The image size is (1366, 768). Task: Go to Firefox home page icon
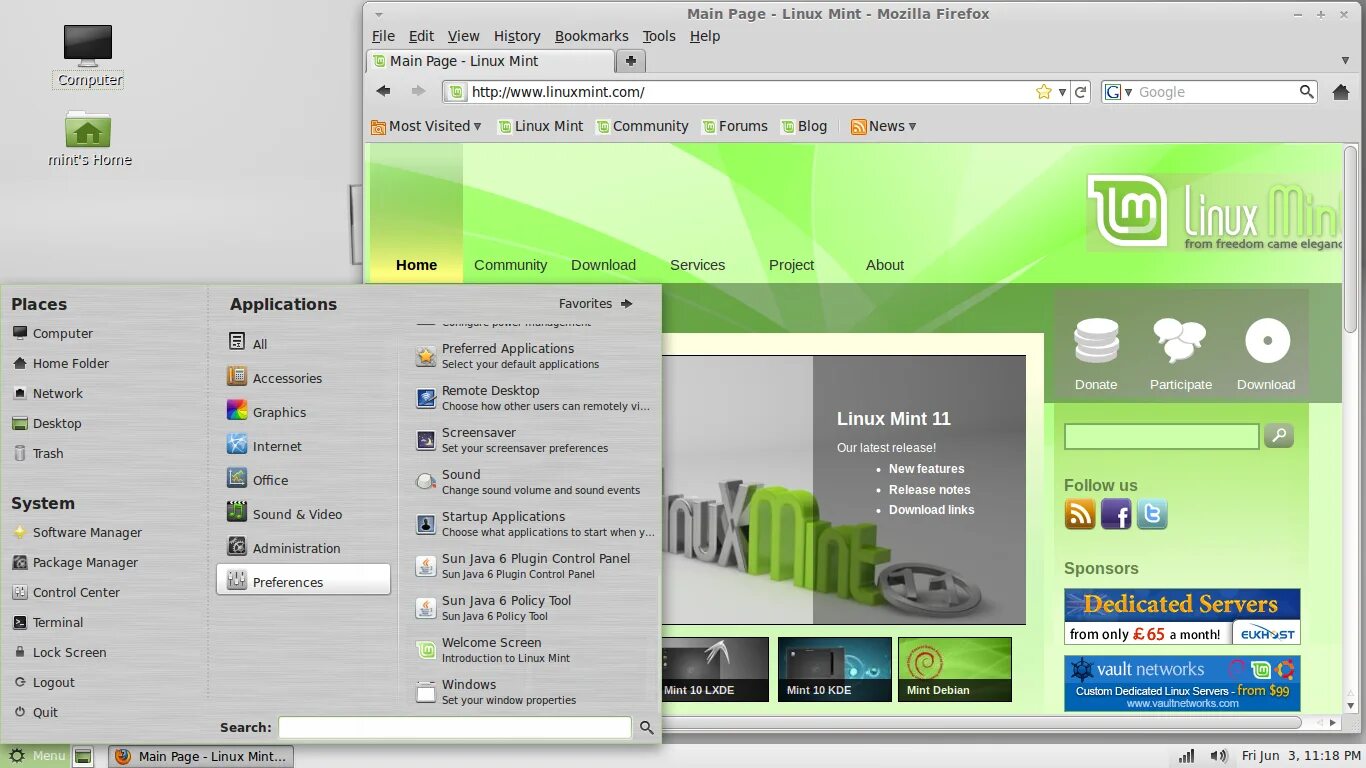tap(1341, 92)
